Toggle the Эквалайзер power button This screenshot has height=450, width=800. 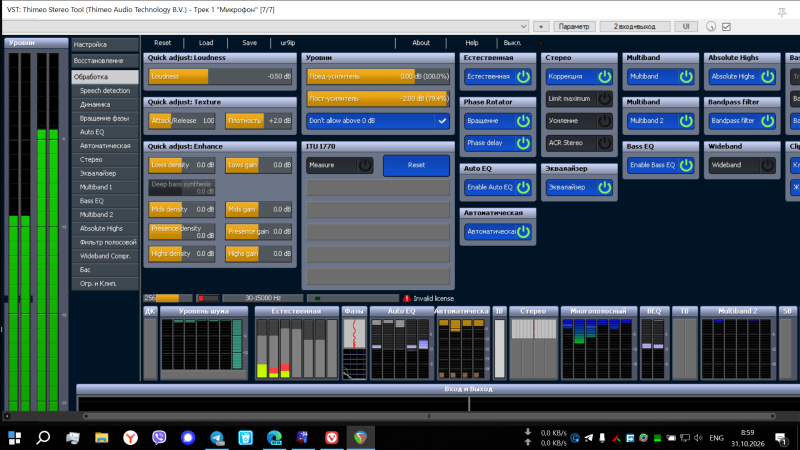click(x=605, y=187)
